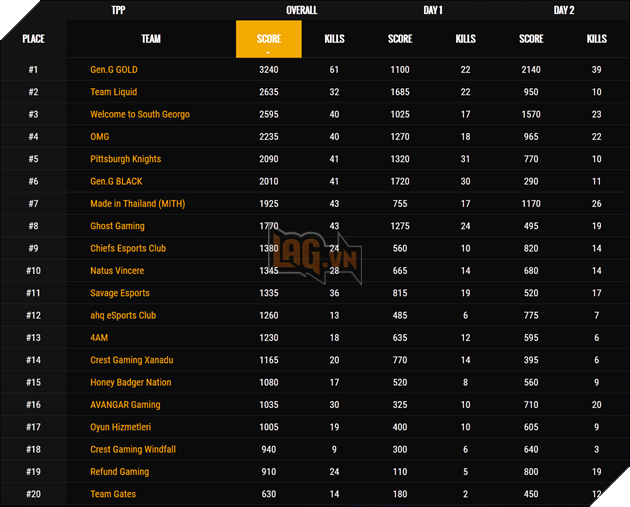Click overall score 3240 for Gen.G GOLD
The width and height of the screenshot is (630, 507).
pyautogui.click(x=268, y=70)
